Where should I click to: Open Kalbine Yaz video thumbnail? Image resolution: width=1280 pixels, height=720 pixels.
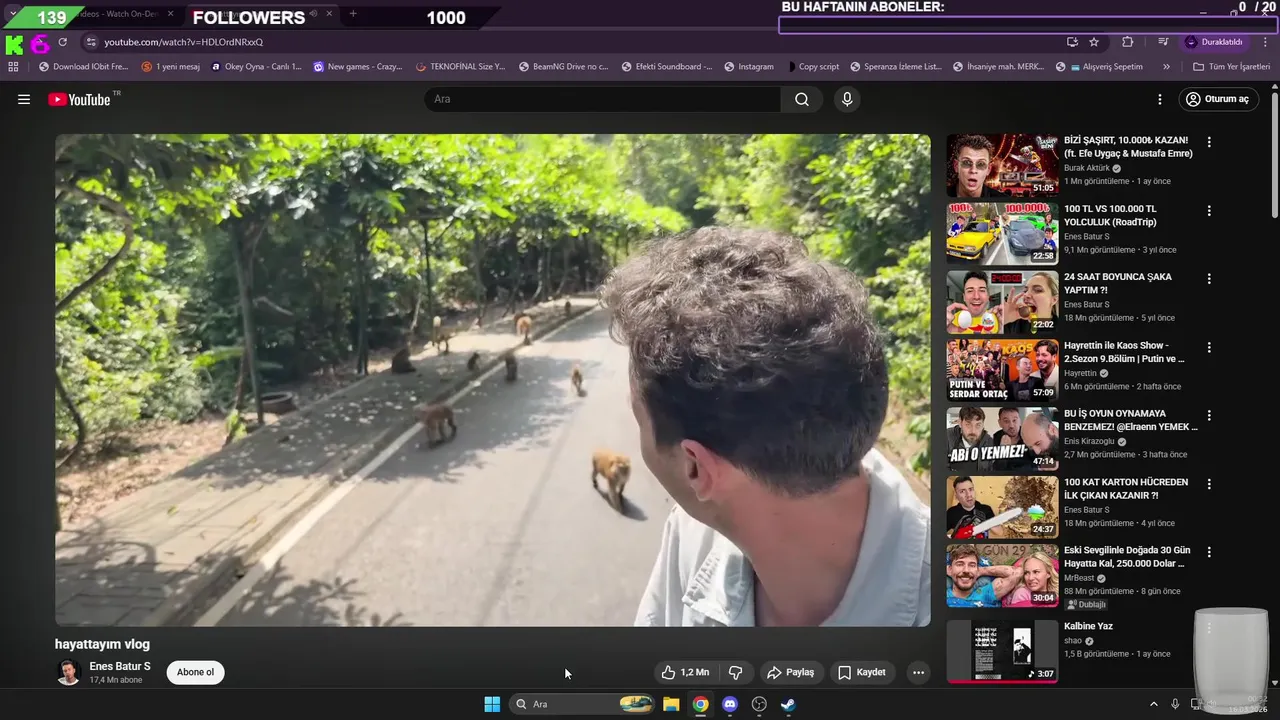click(1002, 651)
